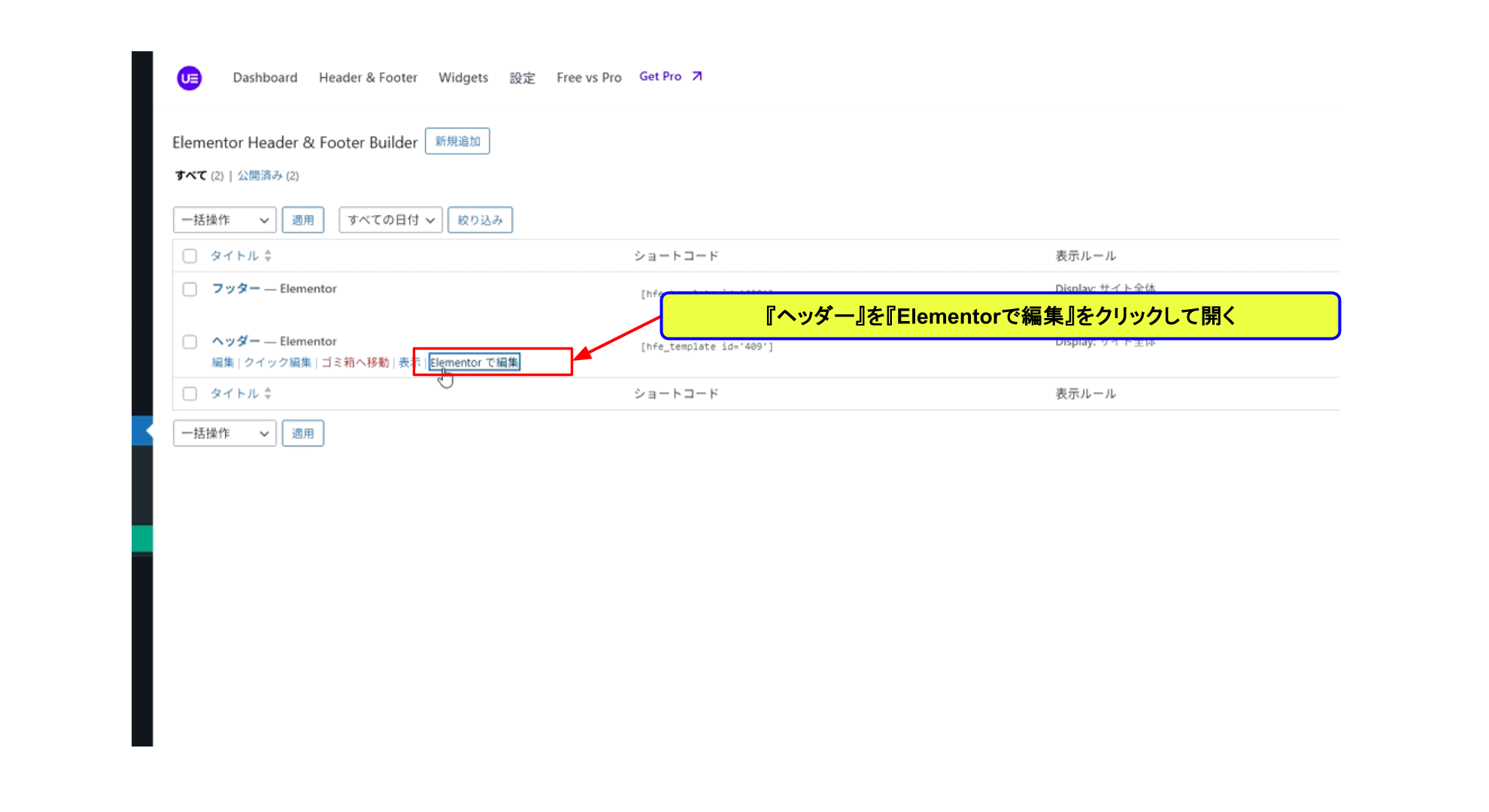
Task: Open the Free vs Pro tab
Action: [589, 77]
